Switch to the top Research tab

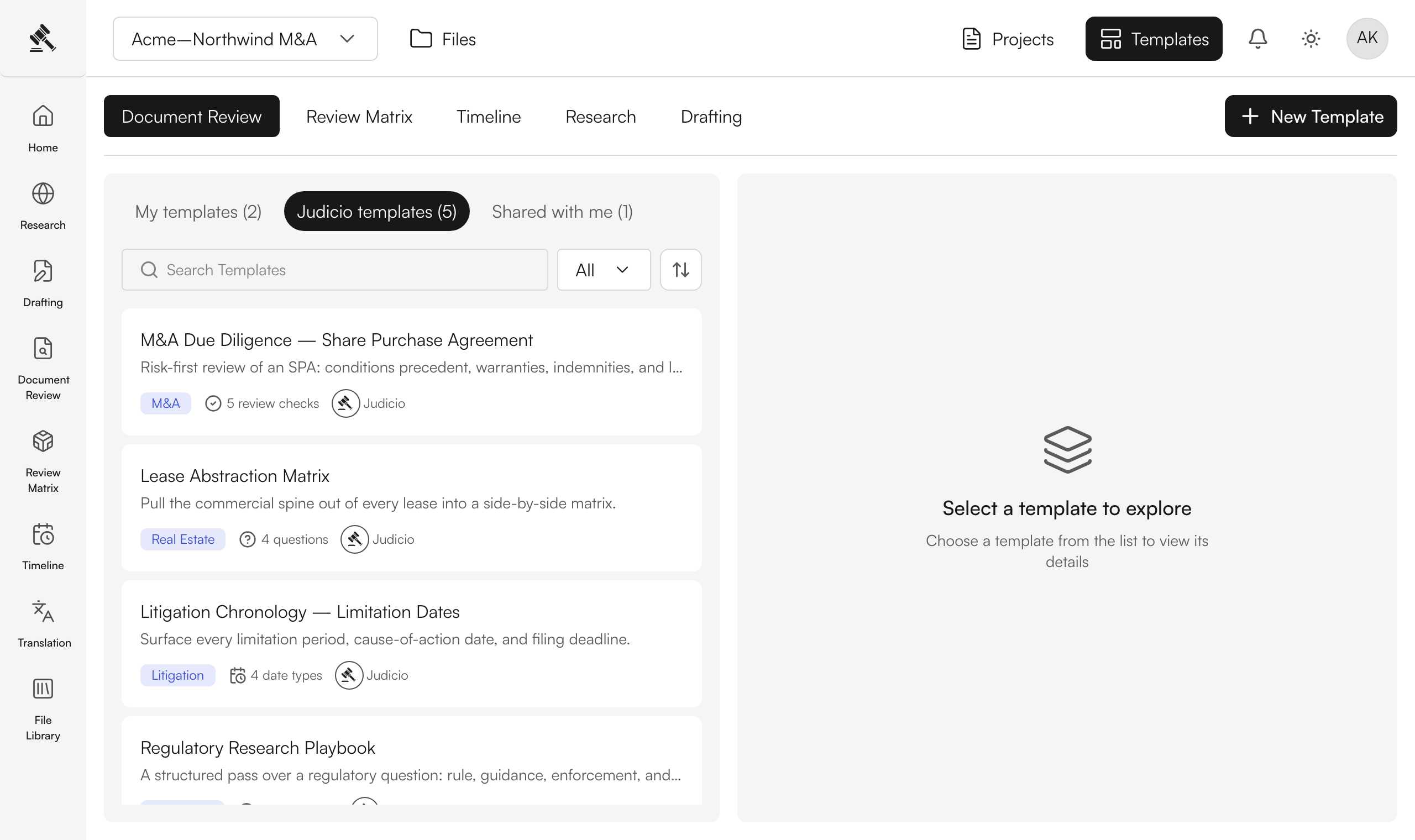click(x=600, y=116)
